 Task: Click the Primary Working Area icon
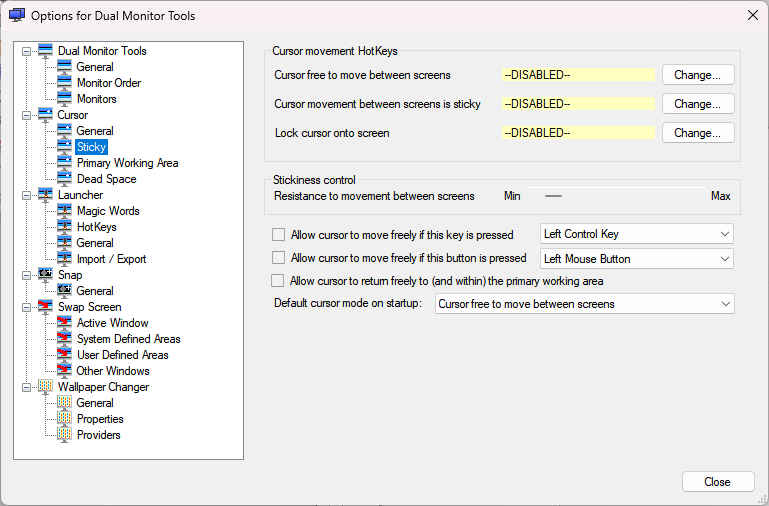point(65,163)
